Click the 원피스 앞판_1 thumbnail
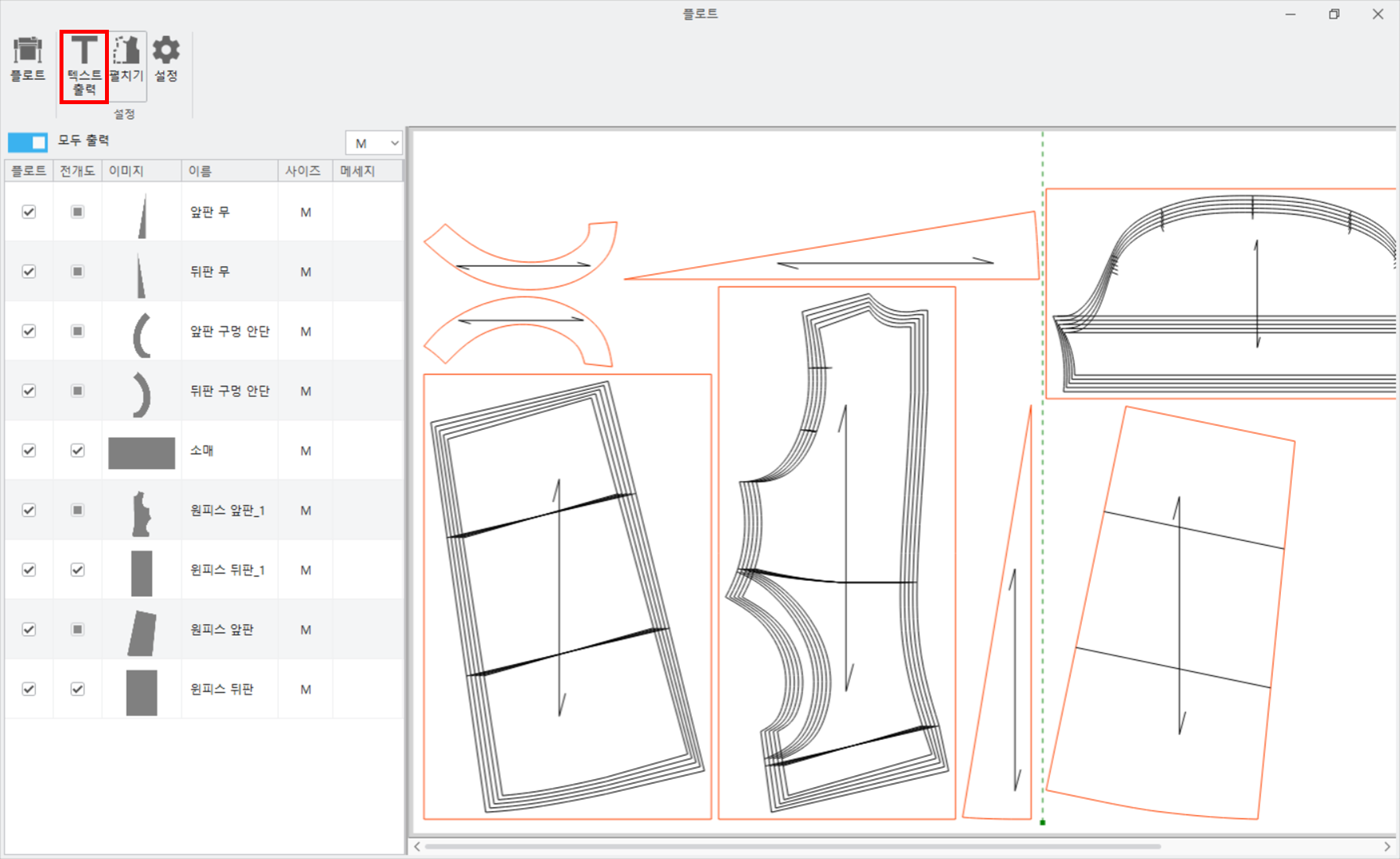The image size is (1400, 859). coord(142,514)
